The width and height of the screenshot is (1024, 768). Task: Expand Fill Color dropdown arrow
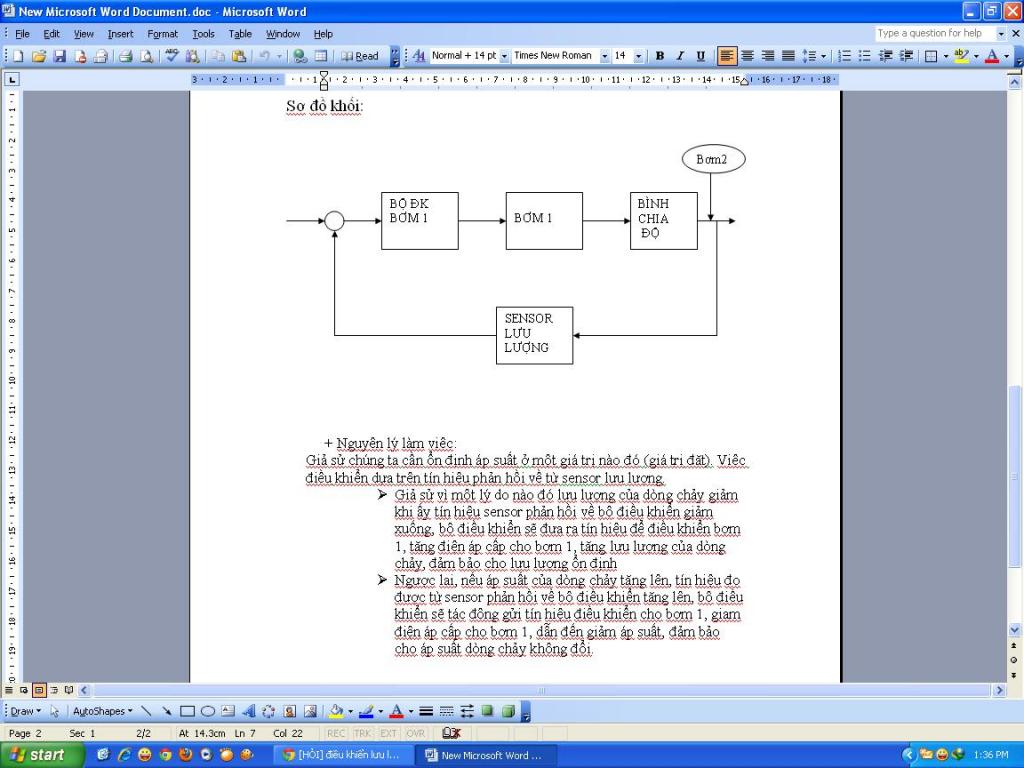click(x=351, y=711)
